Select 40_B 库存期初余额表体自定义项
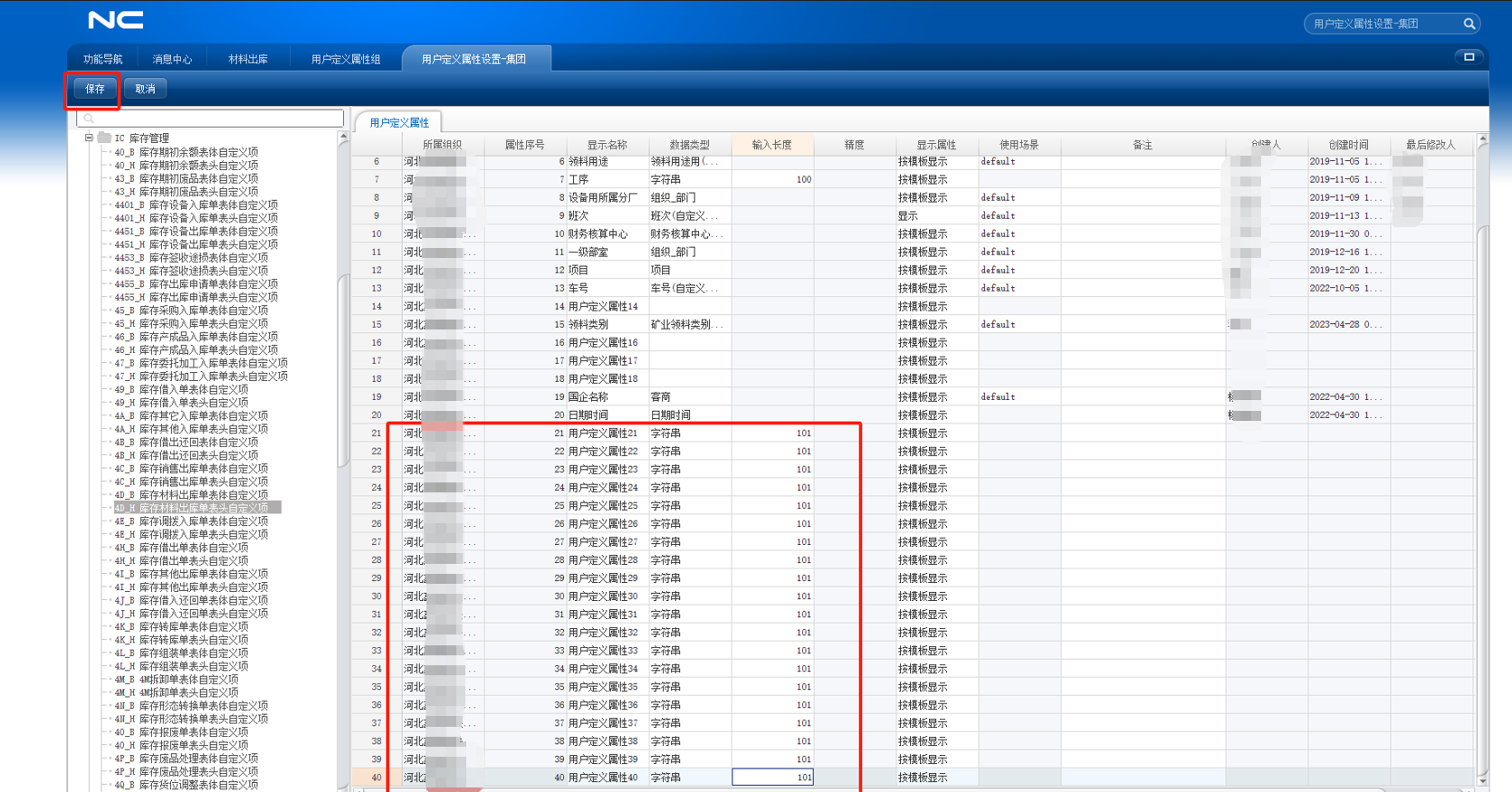Image resolution: width=1512 pixels, height=792 pixels. (x=186, y=152)
